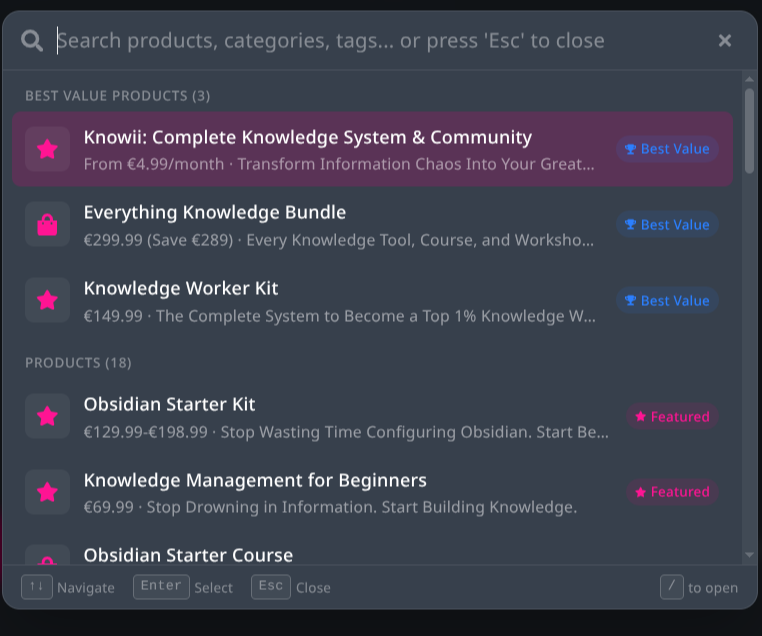Click the results list scrollbar thumb
The height and width of the screenshot is (636, 762).
[x=750, y=130]
